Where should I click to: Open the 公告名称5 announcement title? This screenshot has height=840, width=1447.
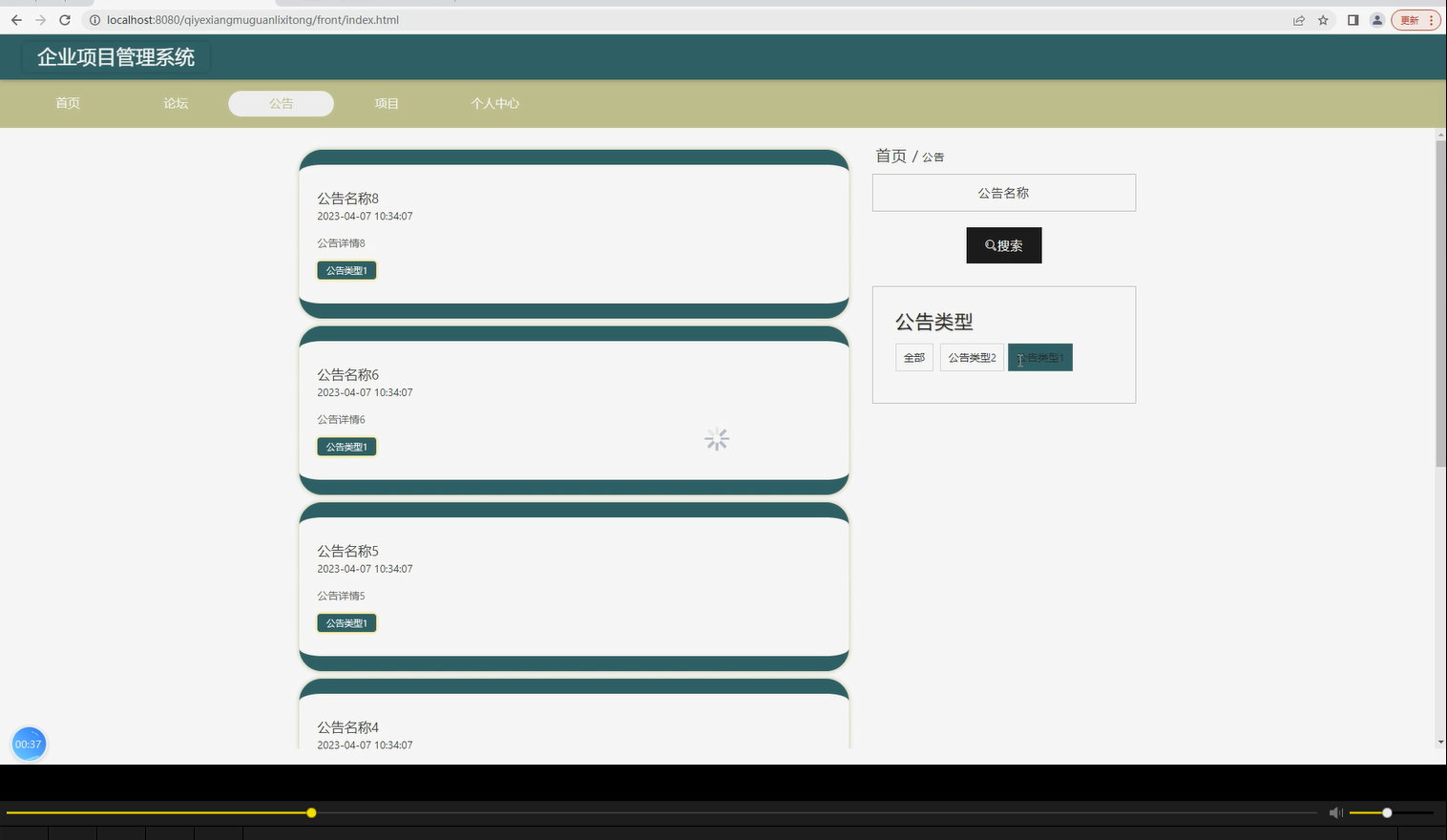pos(348,551)
